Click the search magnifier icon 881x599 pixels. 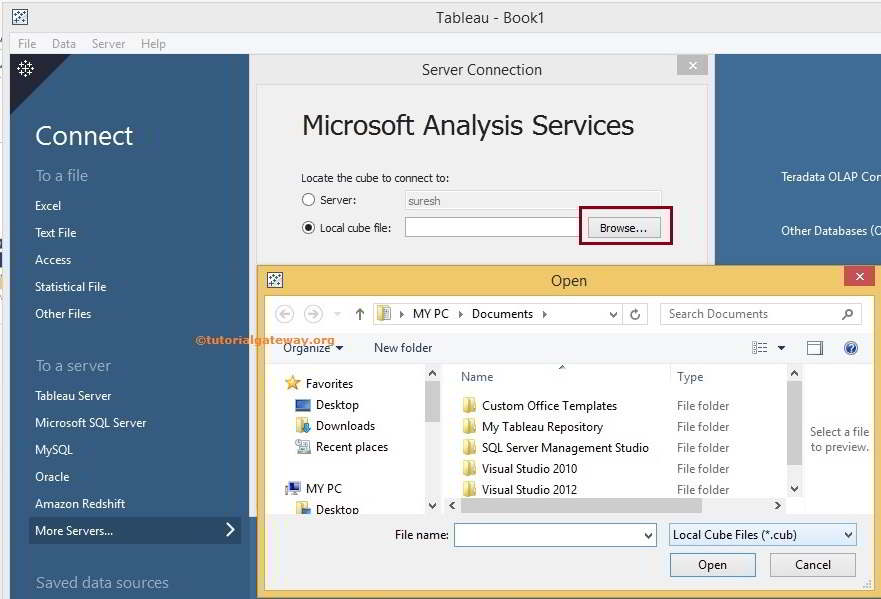(847, 314)
